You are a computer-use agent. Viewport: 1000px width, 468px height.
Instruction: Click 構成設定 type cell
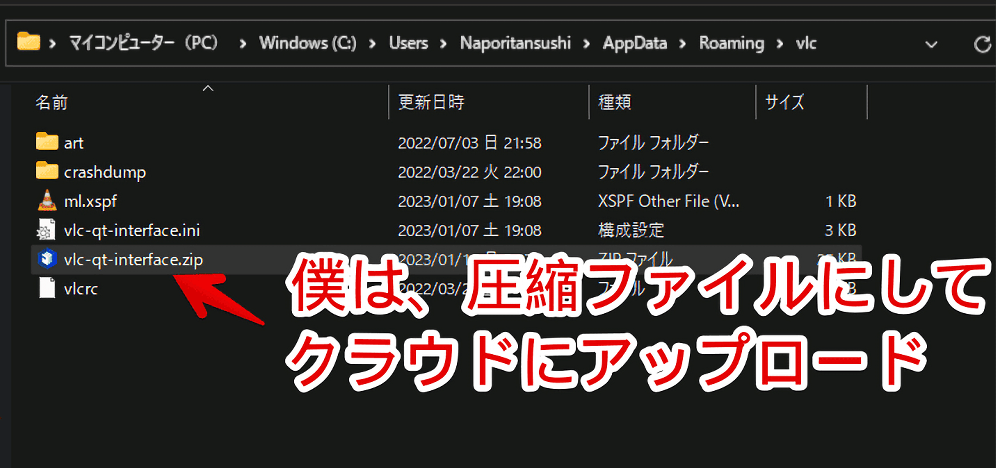[631, 230]
